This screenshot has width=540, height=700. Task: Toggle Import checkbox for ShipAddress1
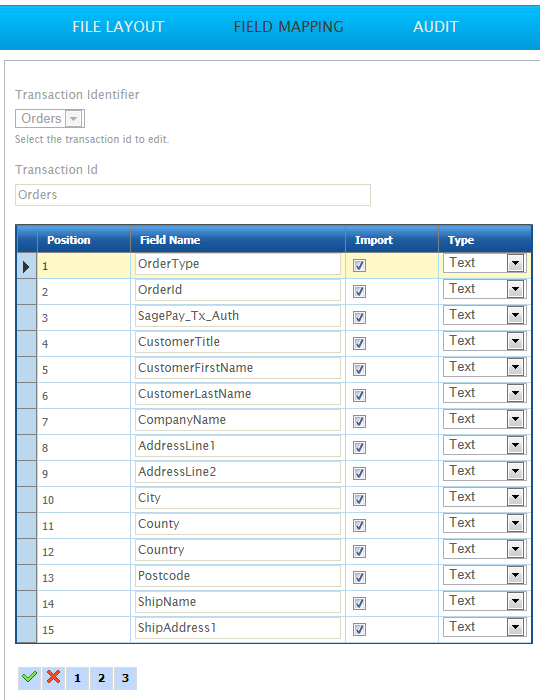coord(359,629)
